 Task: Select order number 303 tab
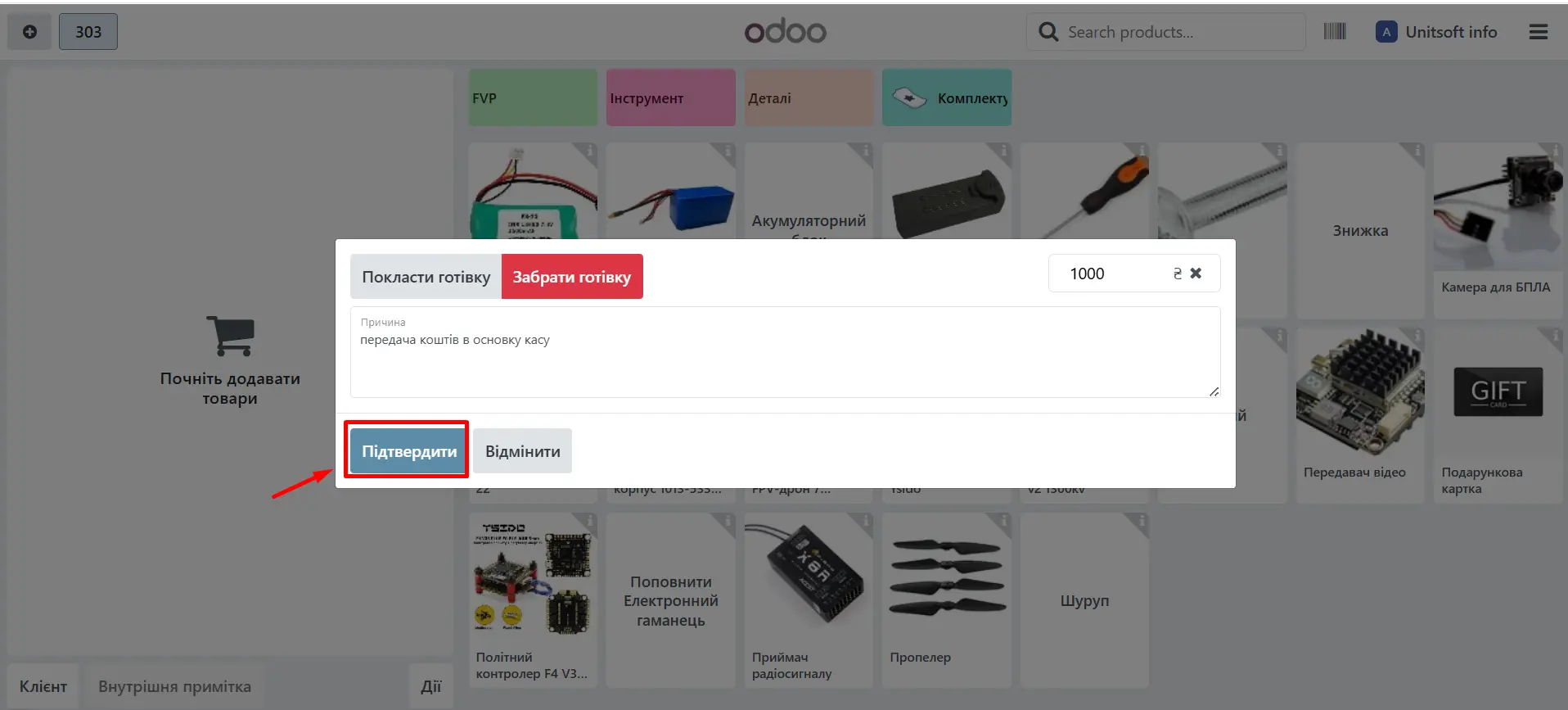[x=88, y=32]
